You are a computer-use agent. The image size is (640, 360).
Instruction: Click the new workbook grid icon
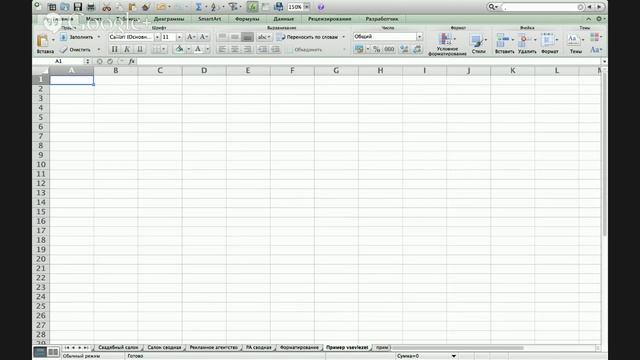click(x=52, y=7)
